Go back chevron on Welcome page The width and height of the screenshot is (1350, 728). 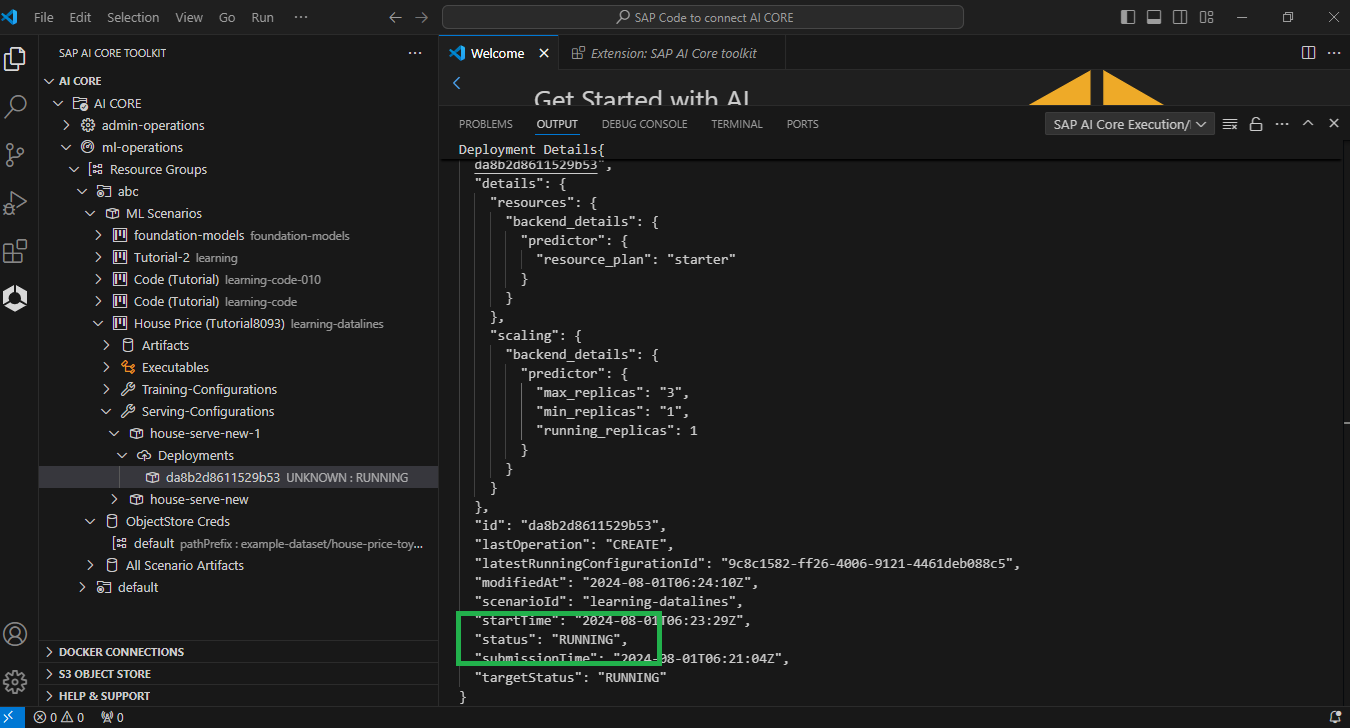pyautogui.click(x=457, y=84)
